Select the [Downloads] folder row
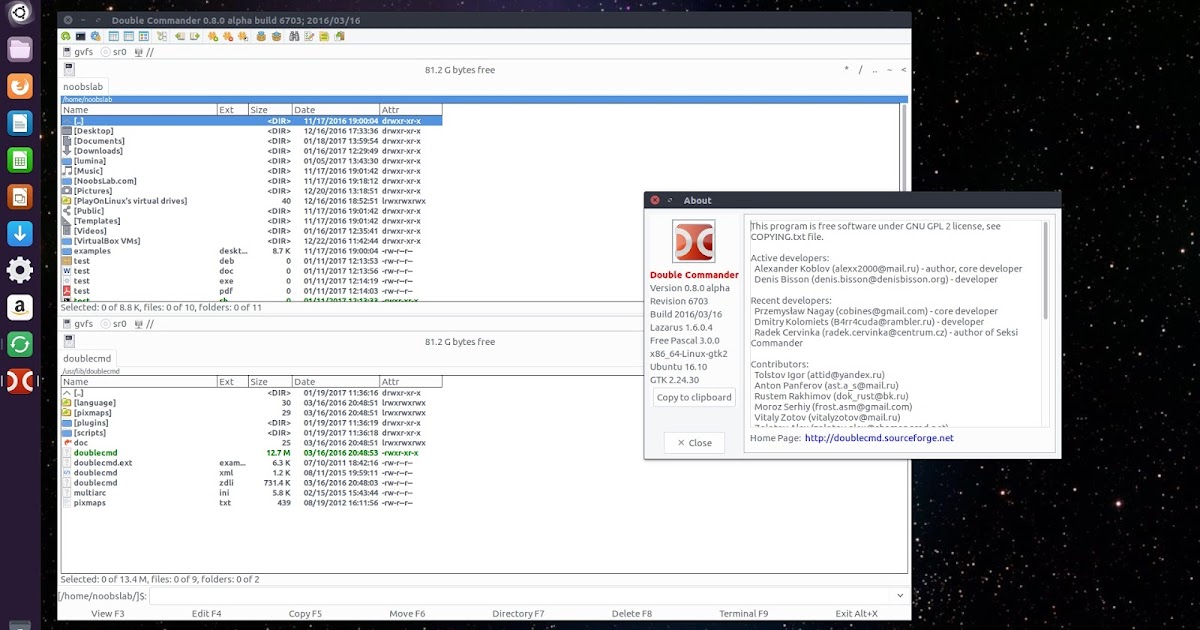 coord(252,151)
